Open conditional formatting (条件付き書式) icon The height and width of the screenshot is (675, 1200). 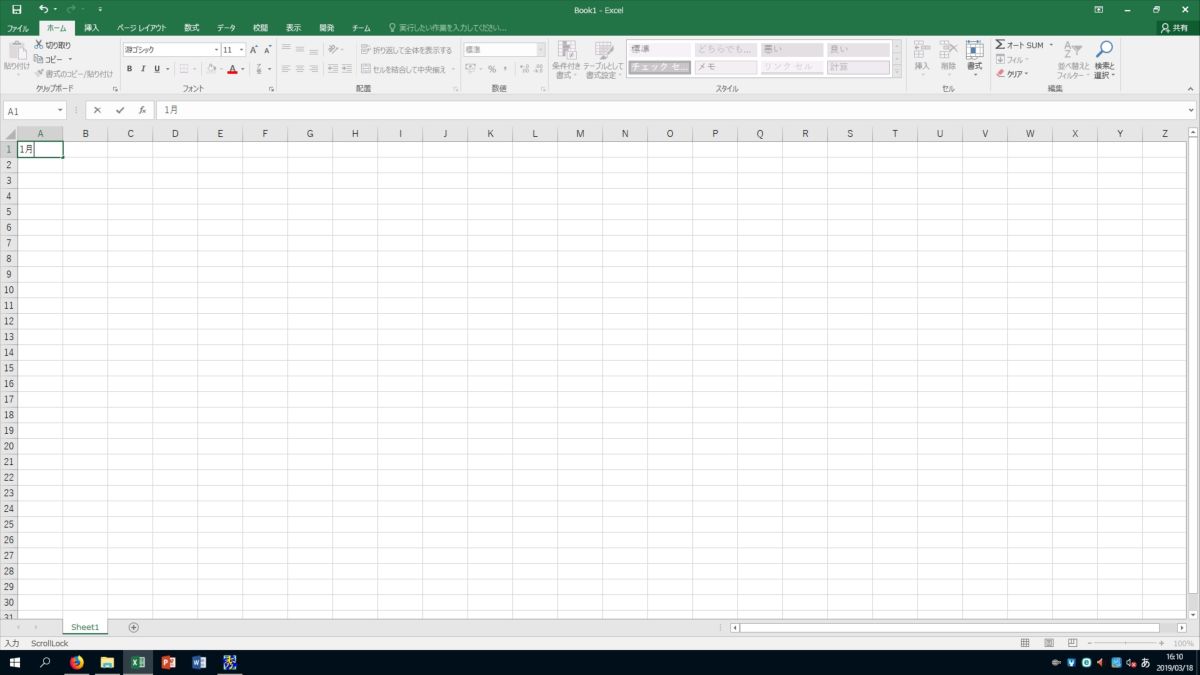pyautogui.click(x=567, y=56)
